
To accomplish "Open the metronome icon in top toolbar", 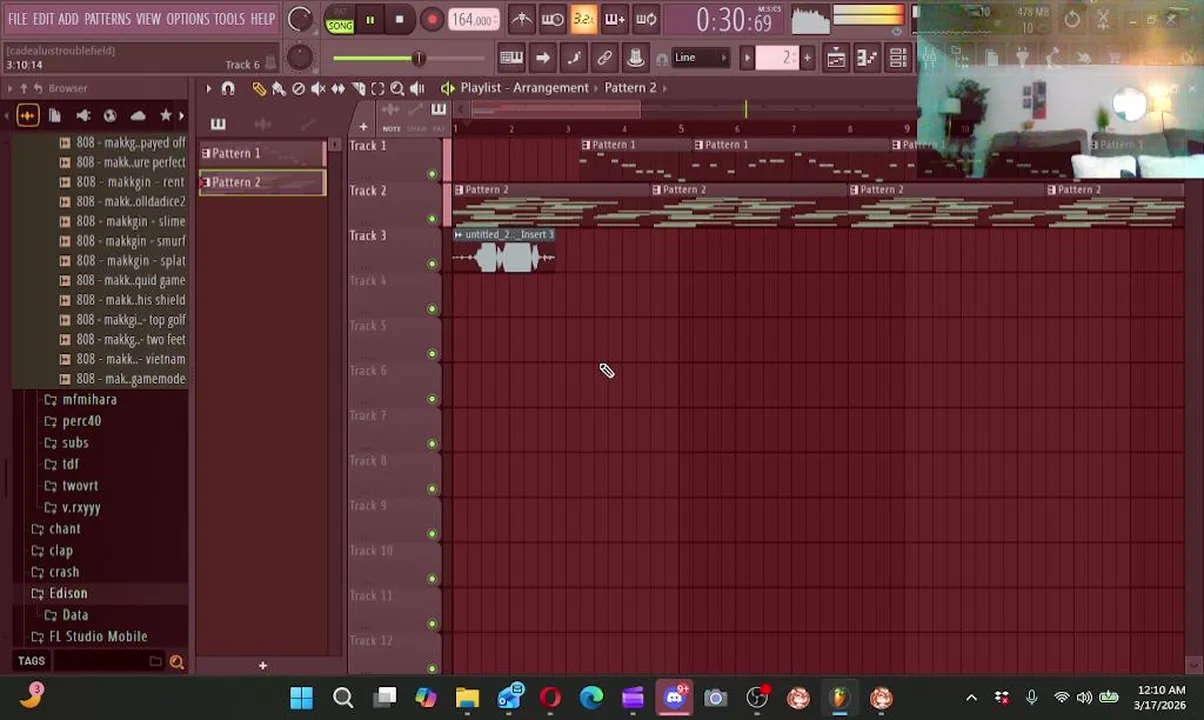I will (x=522, y=19).
